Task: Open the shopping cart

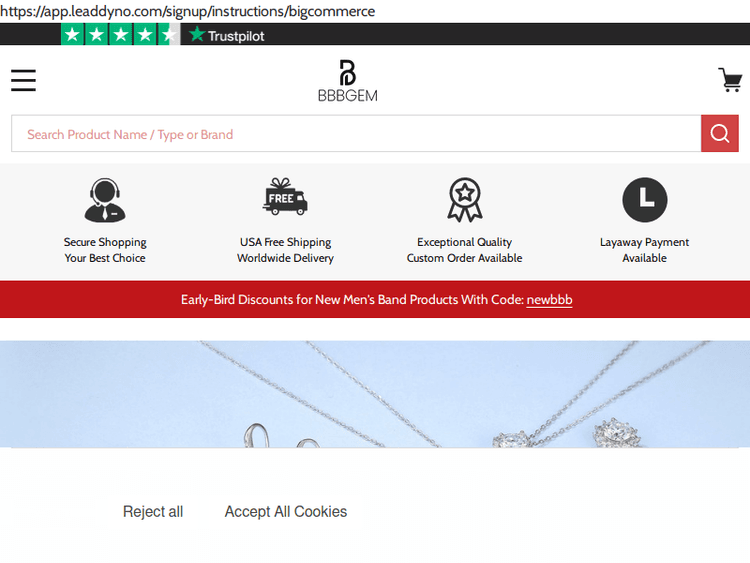Action: click(x=729, y=80)
